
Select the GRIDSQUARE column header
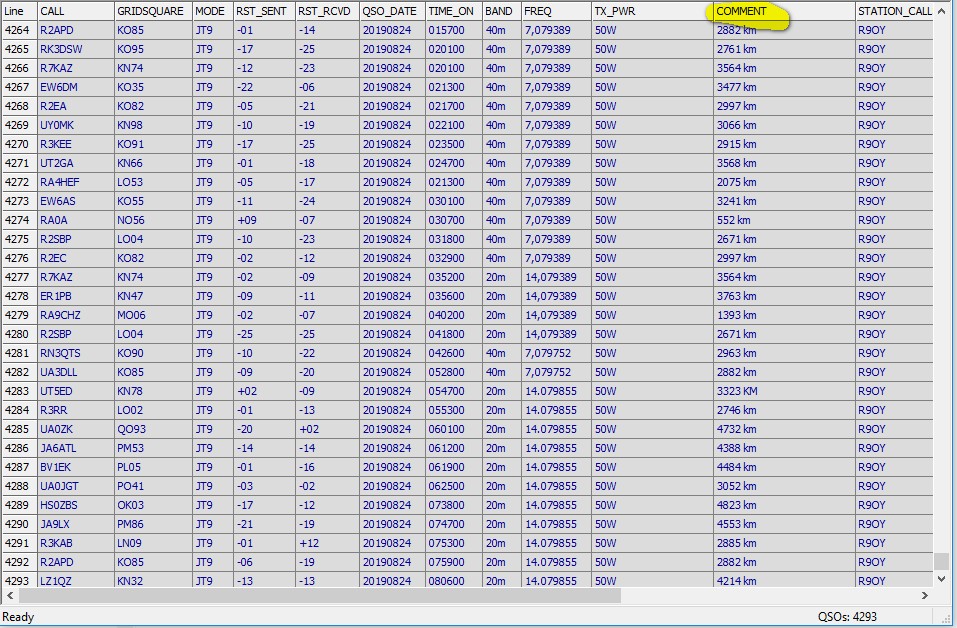point(152,11)
